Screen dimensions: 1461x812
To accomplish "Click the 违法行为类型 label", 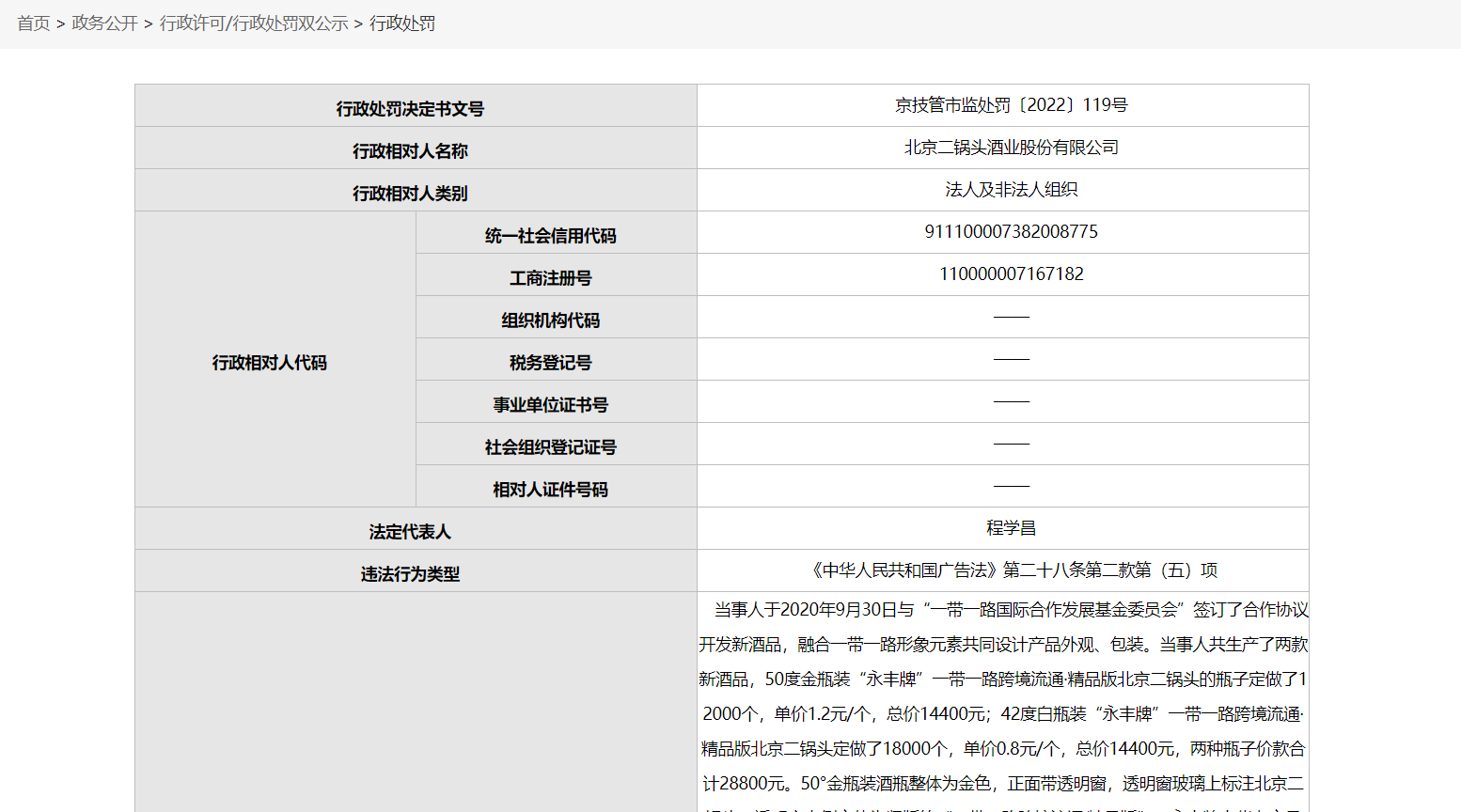I will (410, 574).
